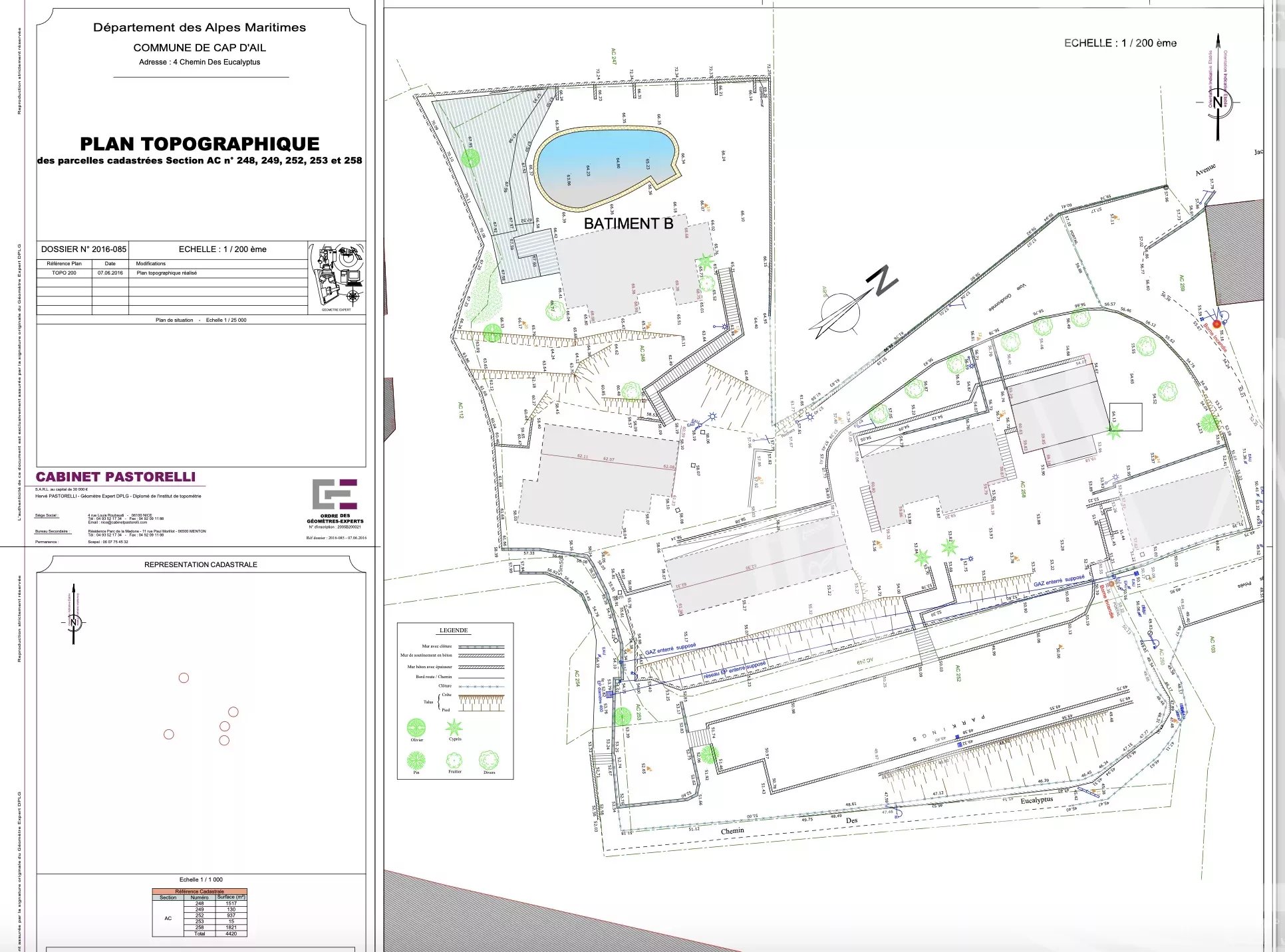Click the CABINET PASTORELLI heading

[116, 477]
